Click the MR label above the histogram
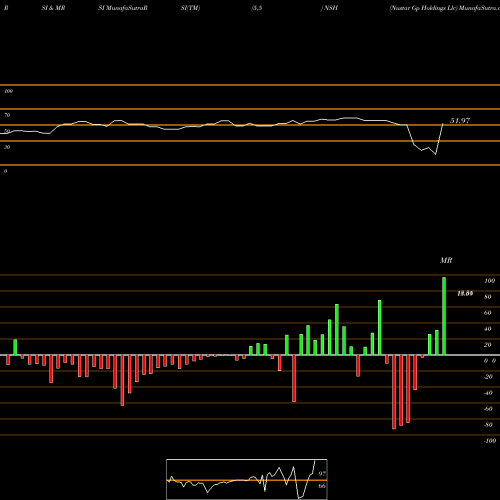The width and height of the screenshot is (500, 500). pyautogui.click(x=446, y=260)
